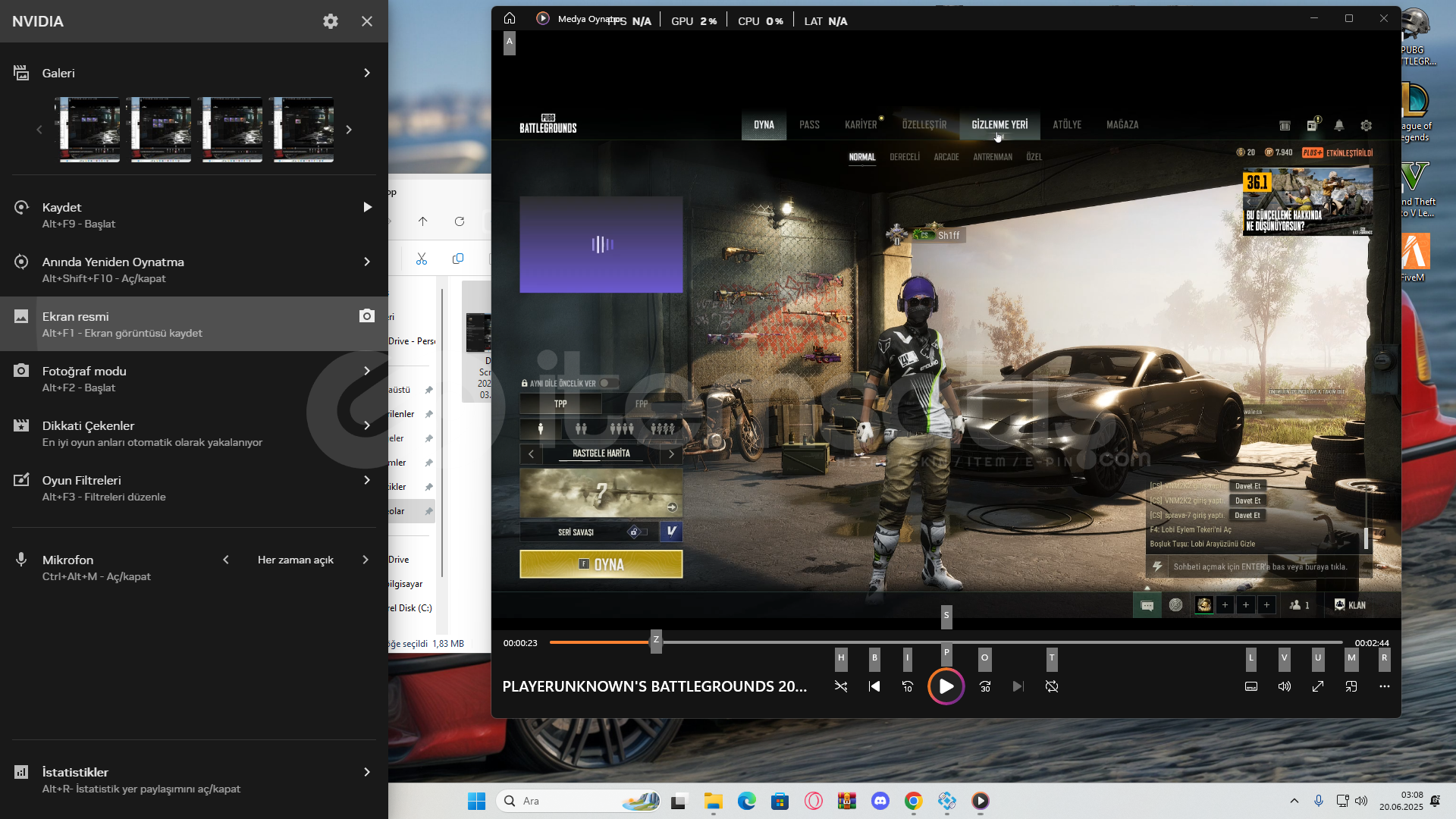This screenshot has height=819, width=1456.
Task: Toggle repeat mode in Media Player
Action: tap(1052, 686)
